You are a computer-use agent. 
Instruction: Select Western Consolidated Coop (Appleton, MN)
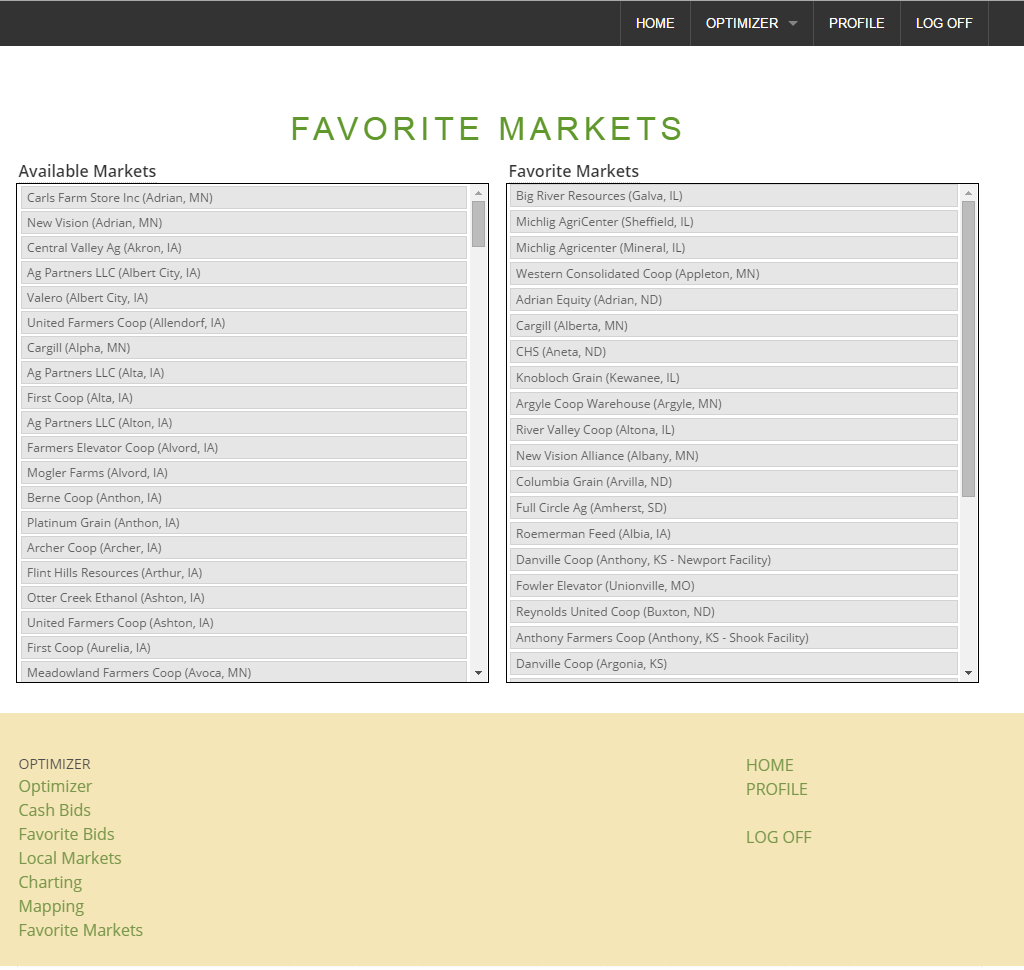(734, 274)
